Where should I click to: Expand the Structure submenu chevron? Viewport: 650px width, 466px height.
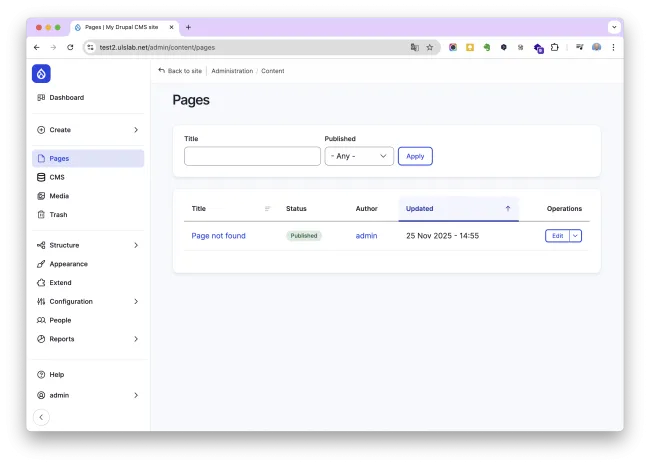click(x=136, y=245)
